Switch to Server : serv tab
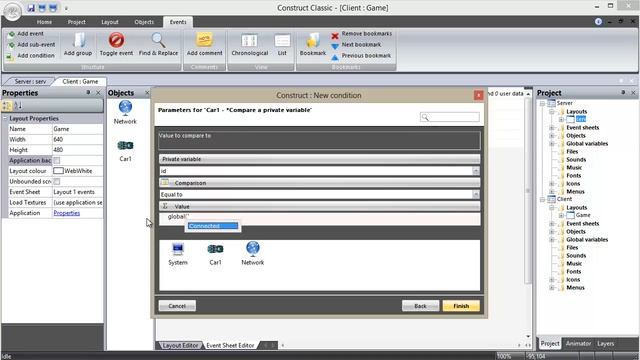 tap(30, 82)
